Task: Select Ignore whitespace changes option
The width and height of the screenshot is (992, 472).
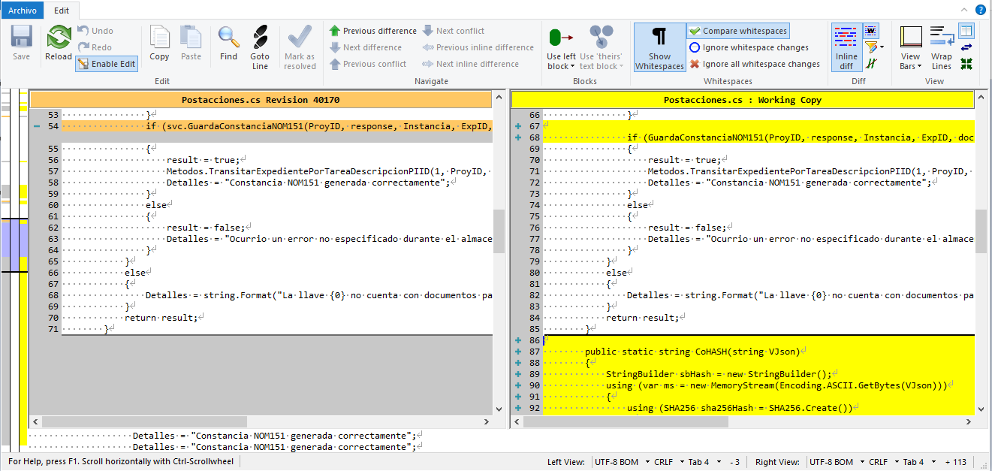Action: pyautogui.click(x=748, y=47)
